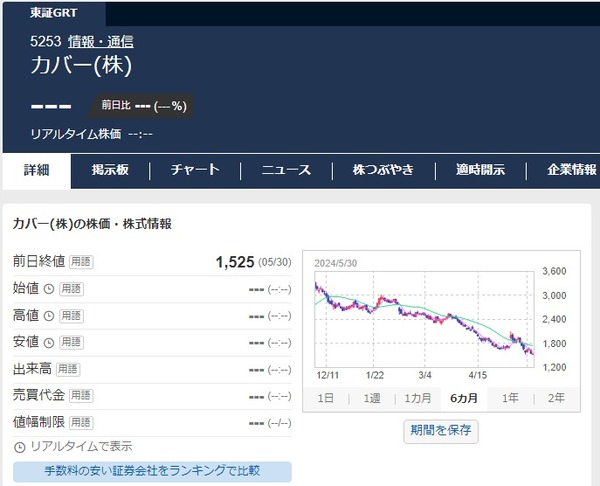
Task: Click the カバー(株) company name heading
Action: pos(81,65)
